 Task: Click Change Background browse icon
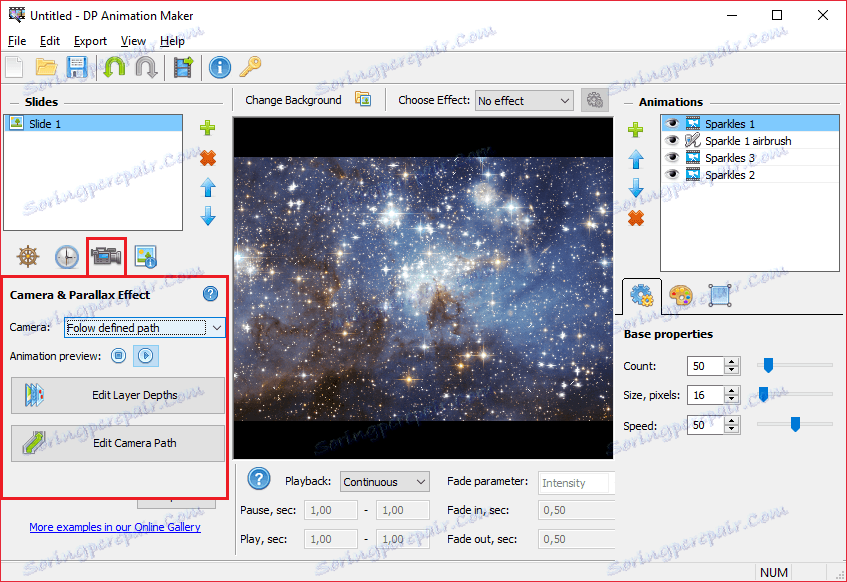(363, 99)
